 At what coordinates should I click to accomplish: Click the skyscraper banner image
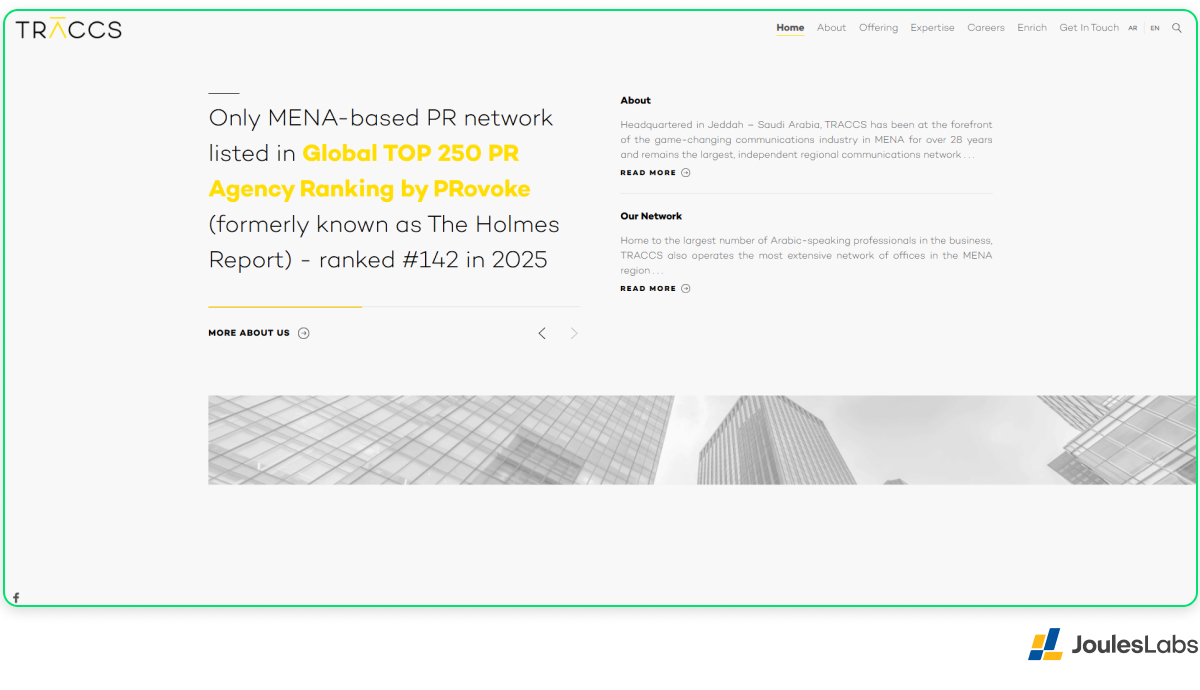click(x=702, y=440)
